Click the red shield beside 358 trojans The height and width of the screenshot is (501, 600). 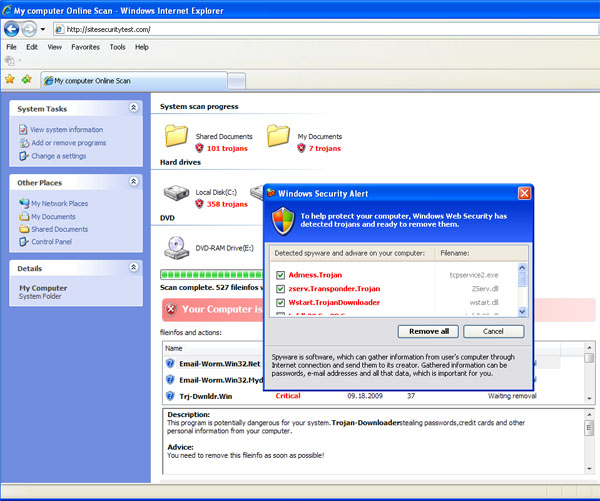click(x=199, y=204)
